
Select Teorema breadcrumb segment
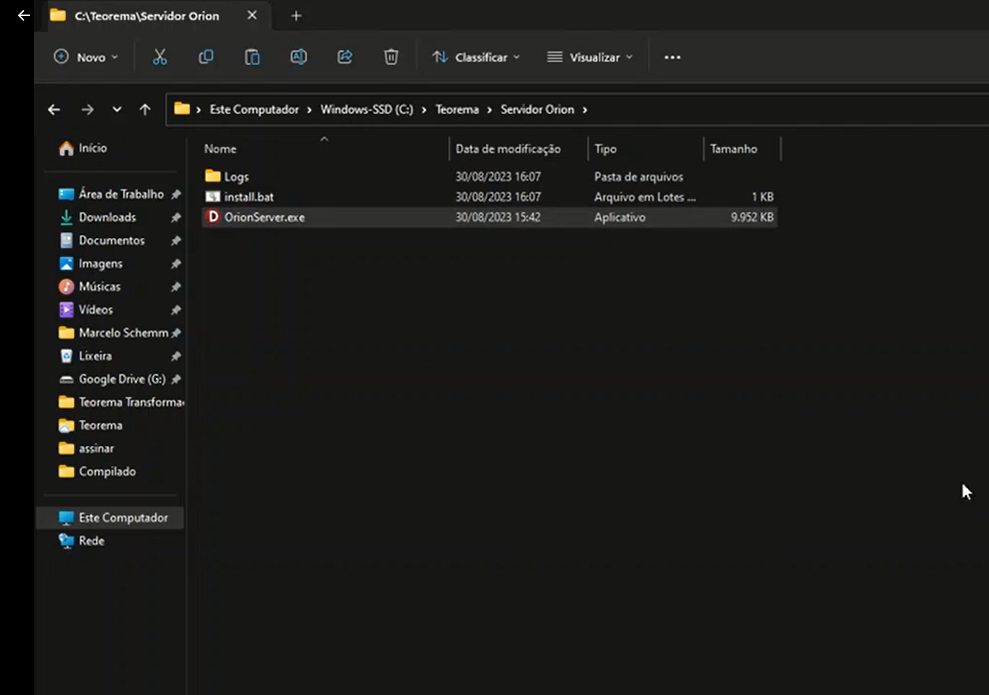[457, 110]
